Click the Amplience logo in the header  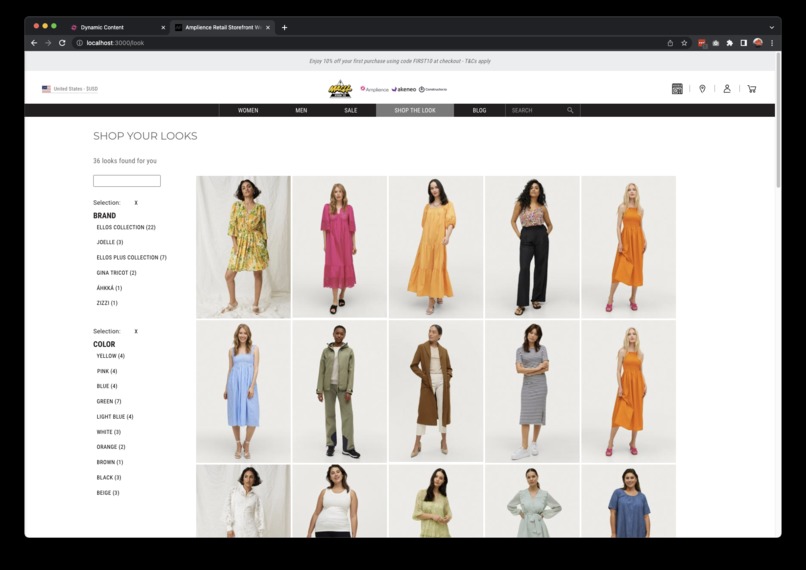click(x=374, y=89)
